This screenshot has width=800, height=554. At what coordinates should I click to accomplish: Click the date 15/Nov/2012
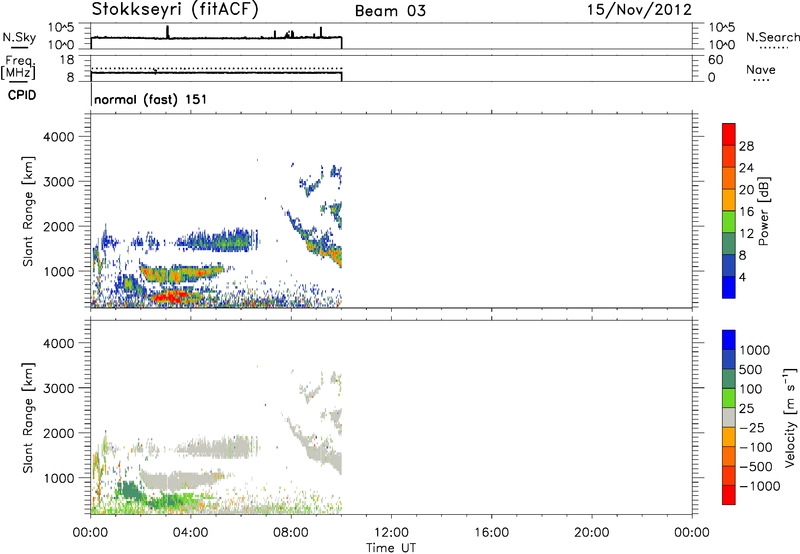click(639, 10)
